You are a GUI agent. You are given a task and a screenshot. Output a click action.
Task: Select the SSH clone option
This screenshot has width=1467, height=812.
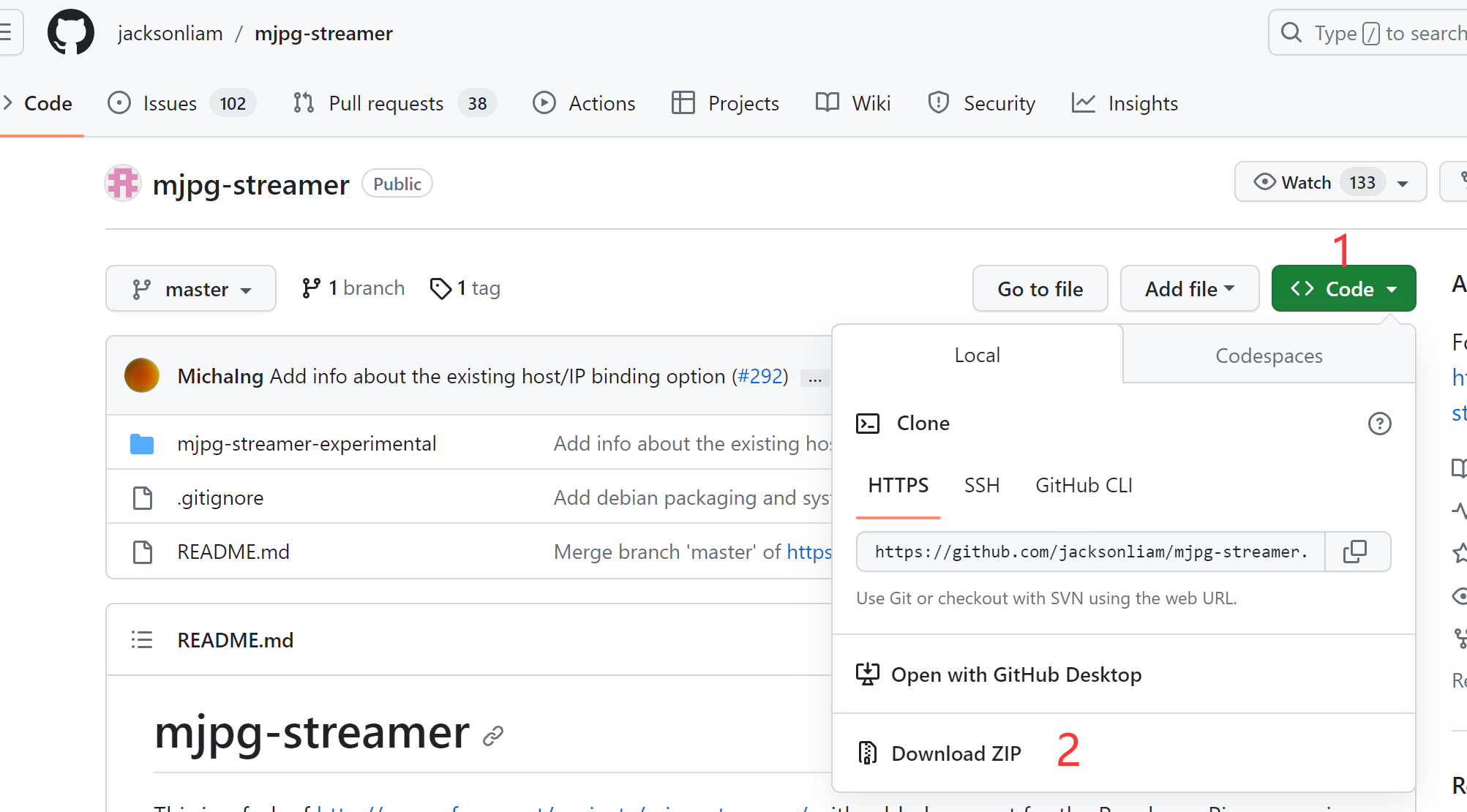coord(981,485)
